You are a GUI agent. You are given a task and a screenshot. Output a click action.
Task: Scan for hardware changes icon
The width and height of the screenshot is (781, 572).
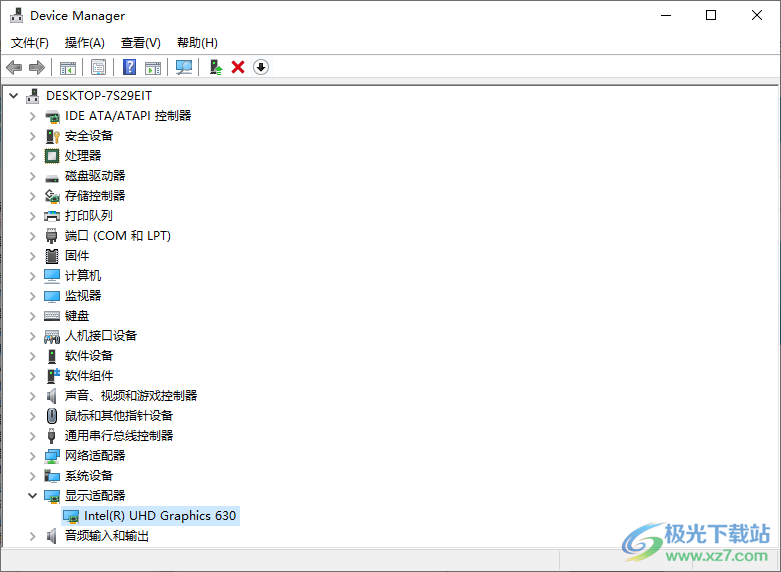[184, 67]
